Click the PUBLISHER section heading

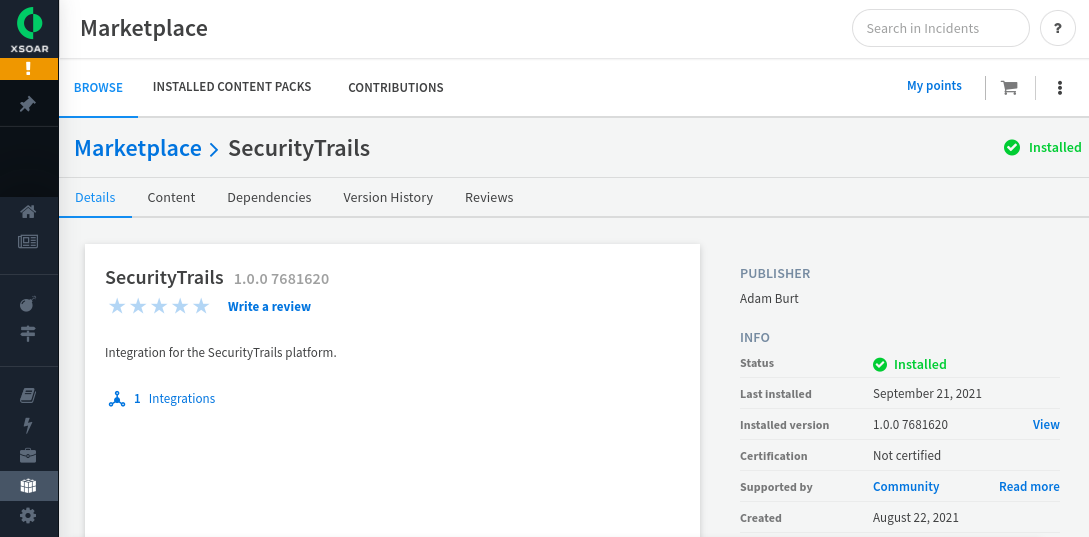(775, 274)
